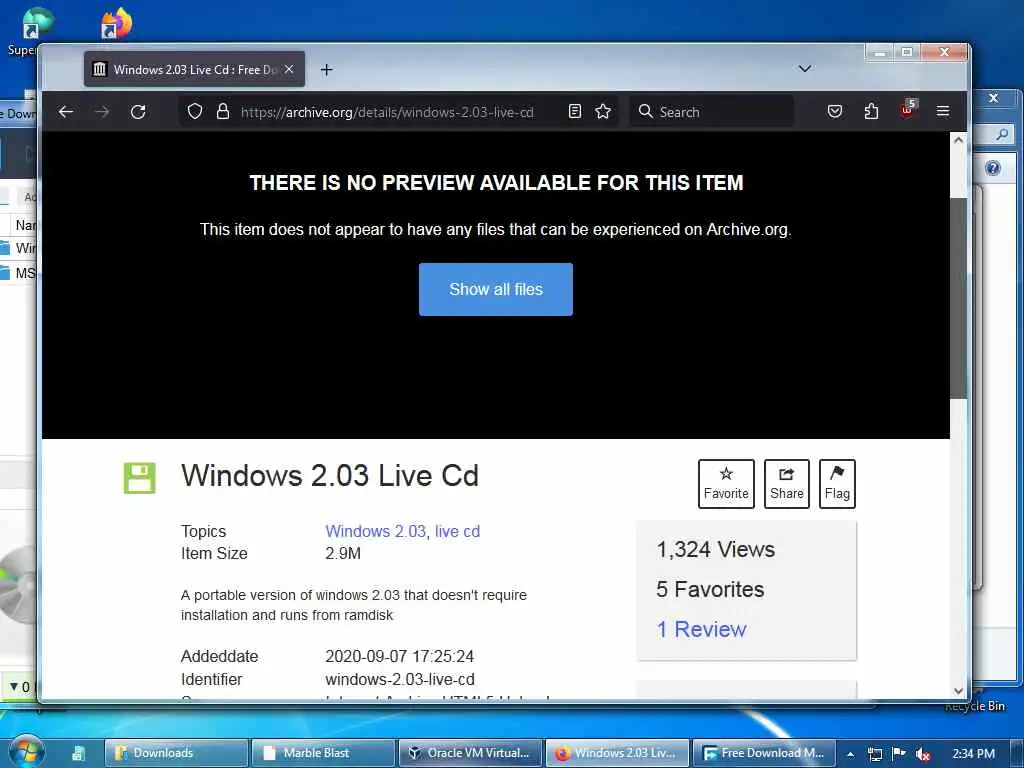The image size is (1024, 768).
Task: Close the Windows 2.03 Live Cd tab
Action: coord(289,69)
